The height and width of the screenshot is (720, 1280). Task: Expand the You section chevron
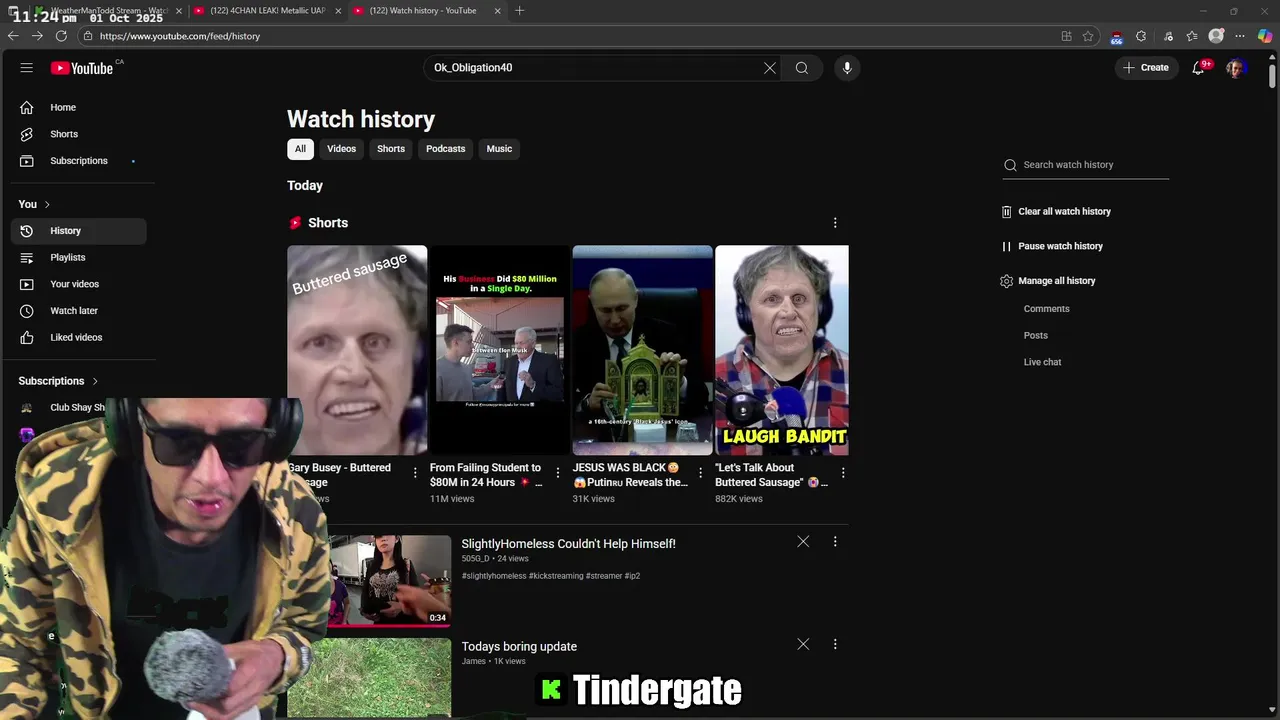47,204
